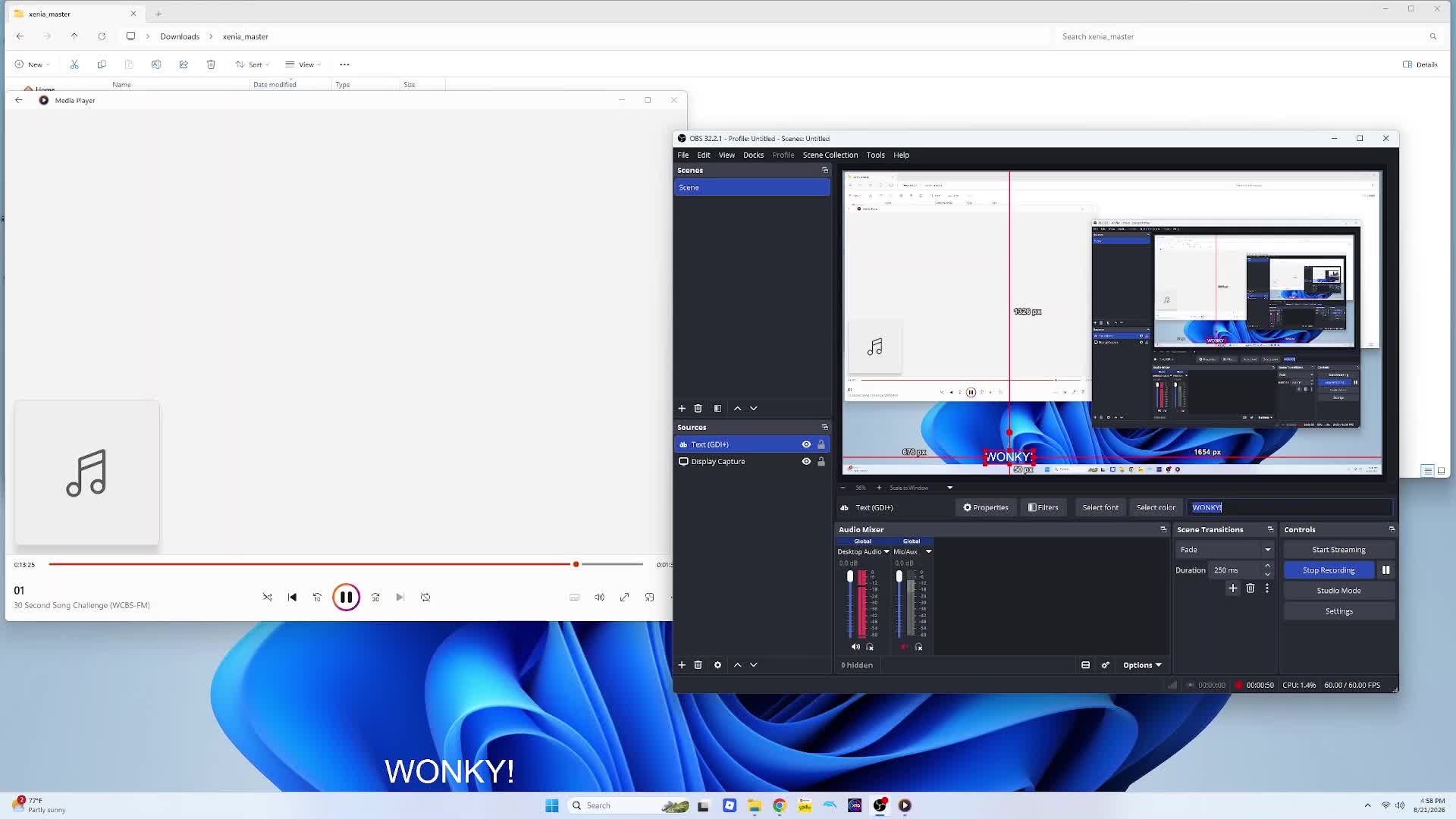Open the Sort dropdown in File Explorer
The height and width of the screenshot is (819, 1456).
click(x=253, y=64)
